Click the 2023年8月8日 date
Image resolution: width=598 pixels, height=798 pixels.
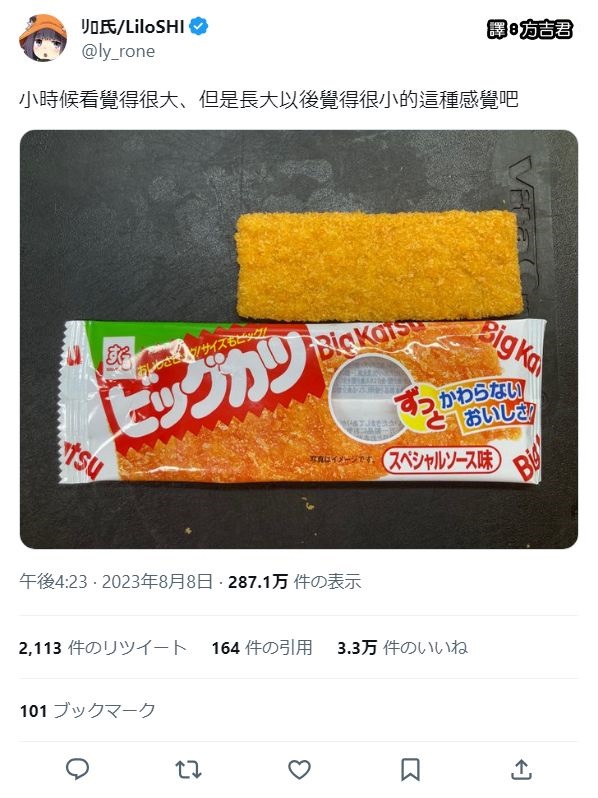(157, 582)
